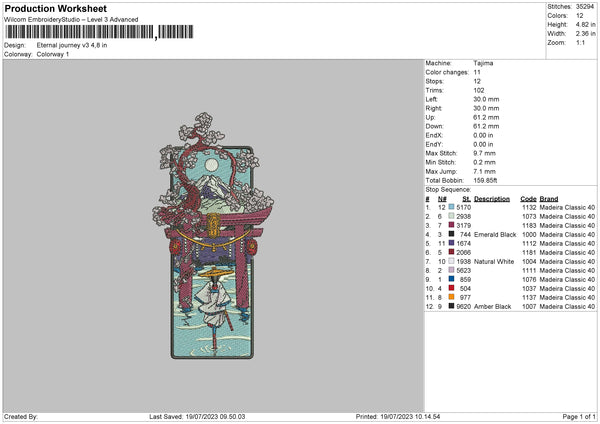600x424 pixels.
Task: Click the design barcode
Action: tap(99, 32)
